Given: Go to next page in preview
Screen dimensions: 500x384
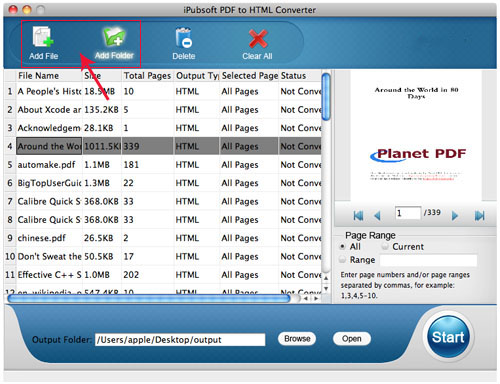Looking at the screenshot, I should click(455, 216).
